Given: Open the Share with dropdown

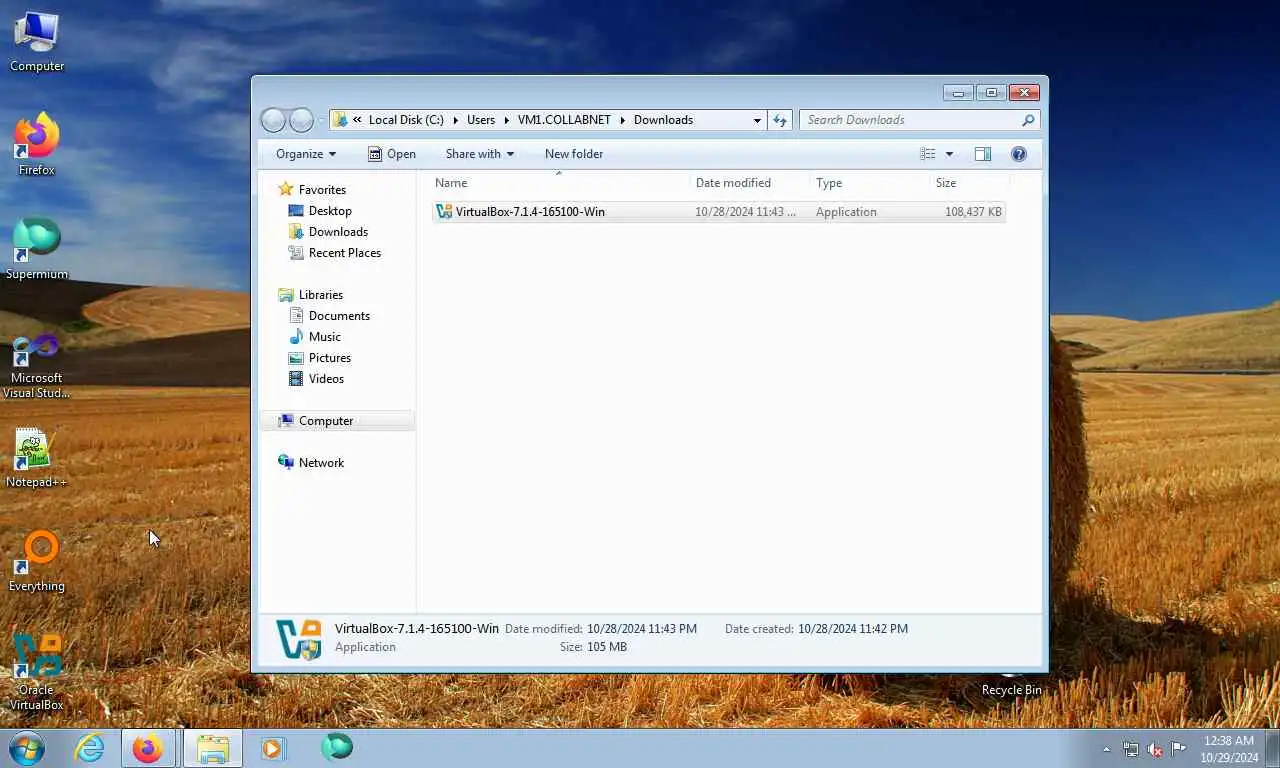Looking at the screenshot, I should pyautogui.click(x=480, y=154).
